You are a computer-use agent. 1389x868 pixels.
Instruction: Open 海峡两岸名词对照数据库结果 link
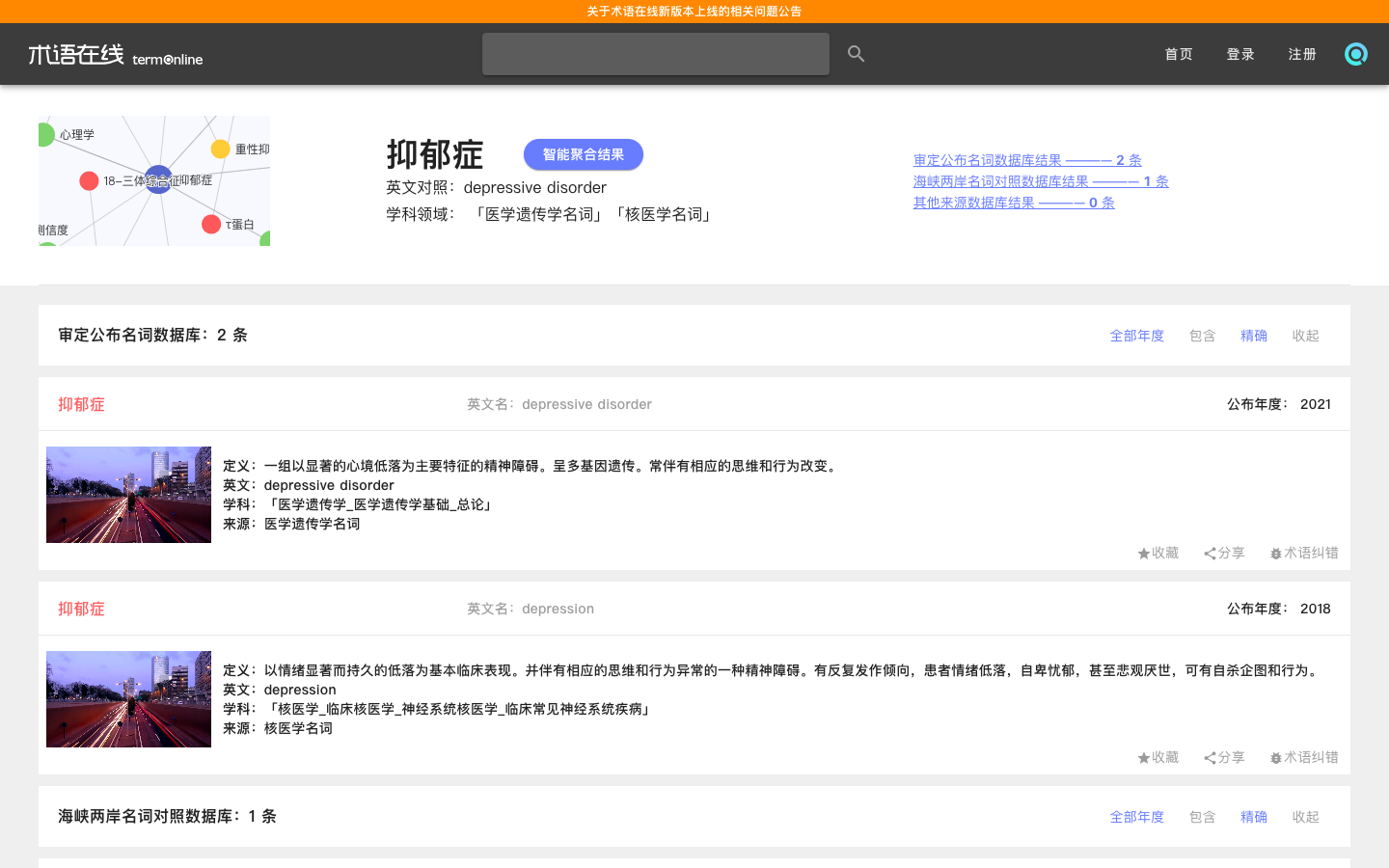(1040, 181)
